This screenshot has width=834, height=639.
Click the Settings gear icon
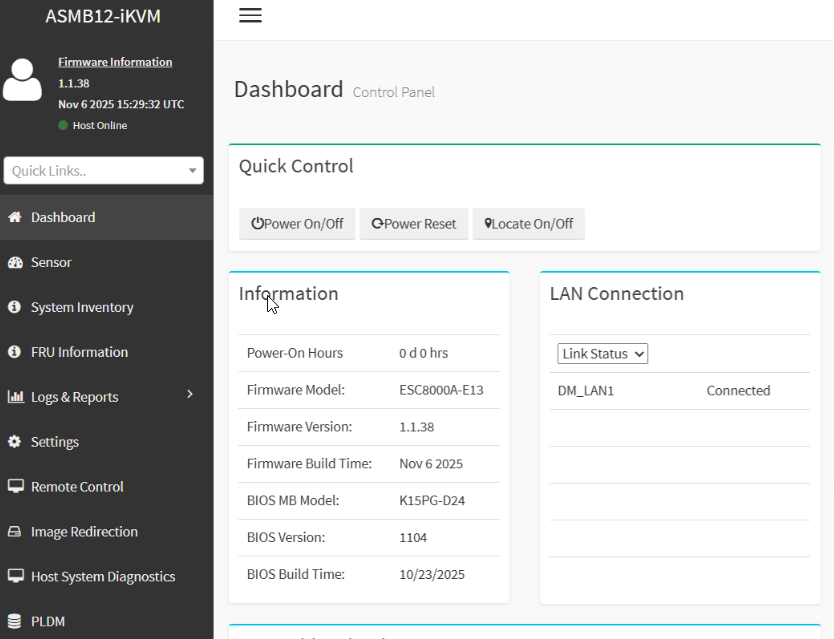pyautogui.click(x=15, y=442)
